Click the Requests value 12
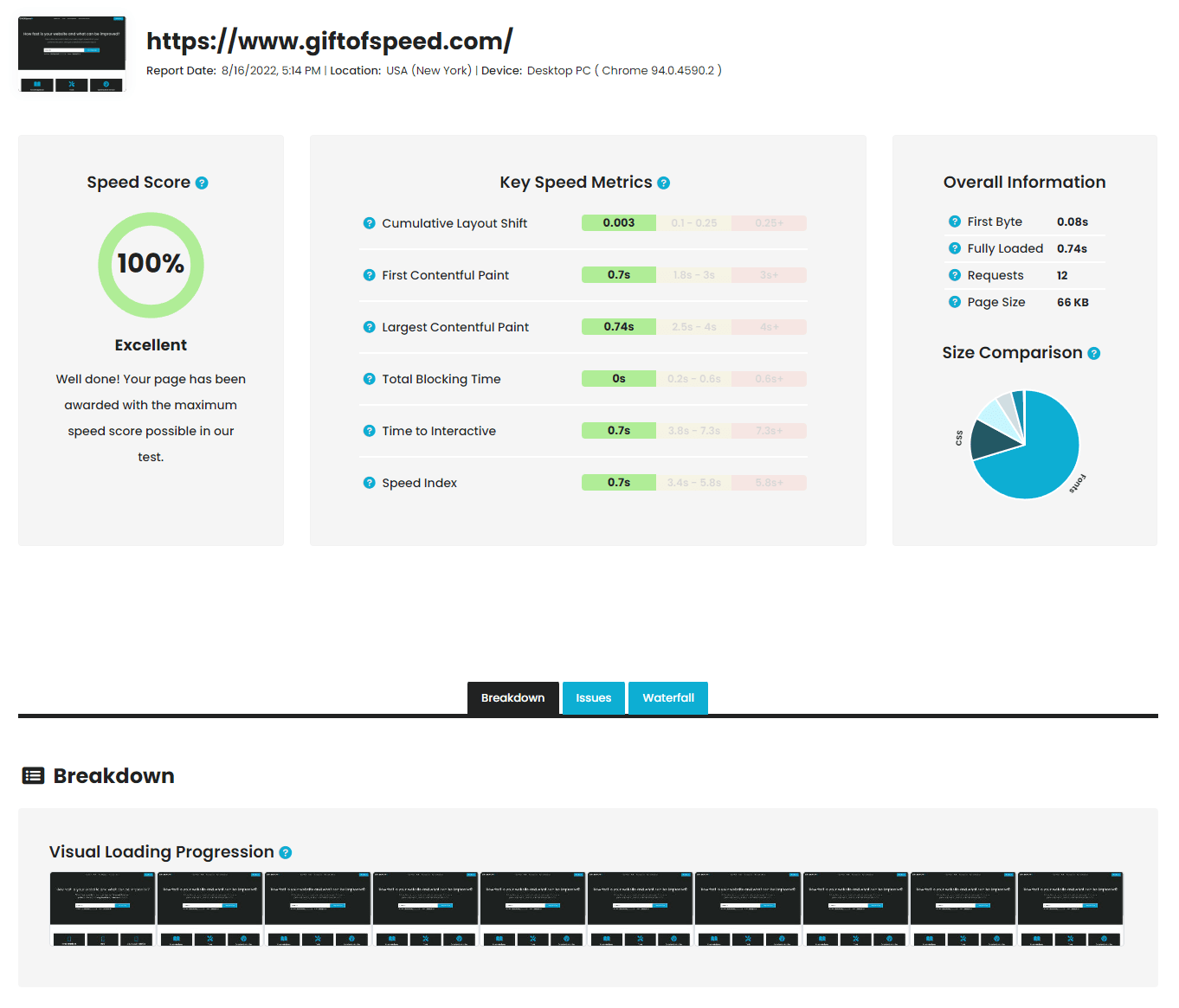 point(1062,275)
